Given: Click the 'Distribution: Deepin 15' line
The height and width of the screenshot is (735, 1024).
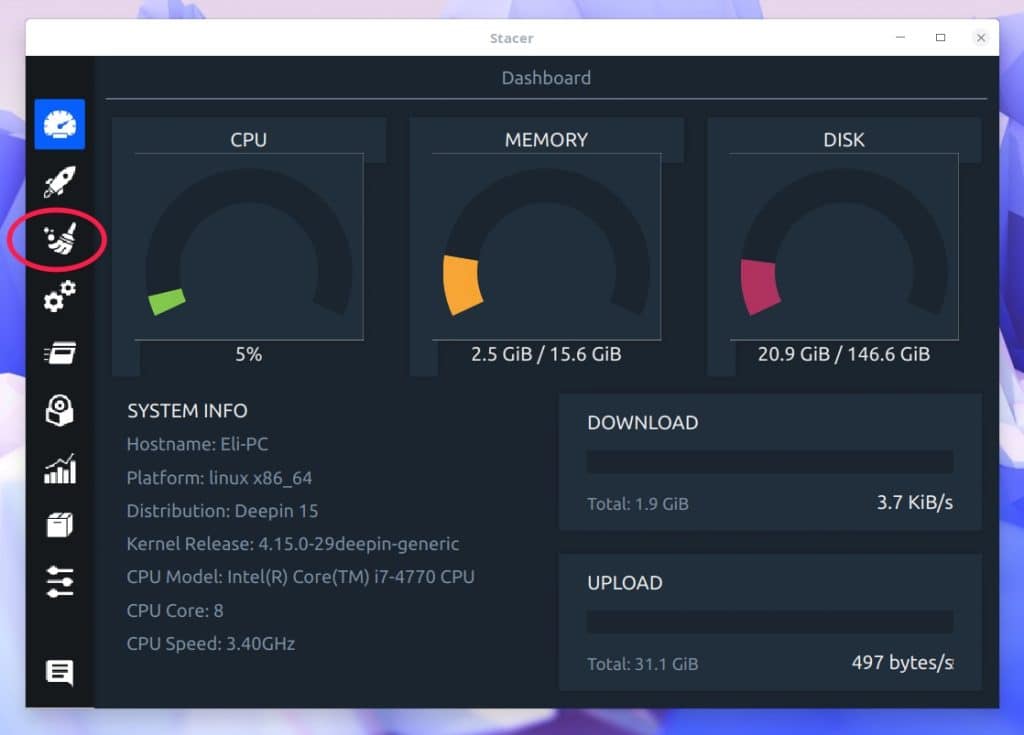Looking at the screenshot, I should 223,511.
